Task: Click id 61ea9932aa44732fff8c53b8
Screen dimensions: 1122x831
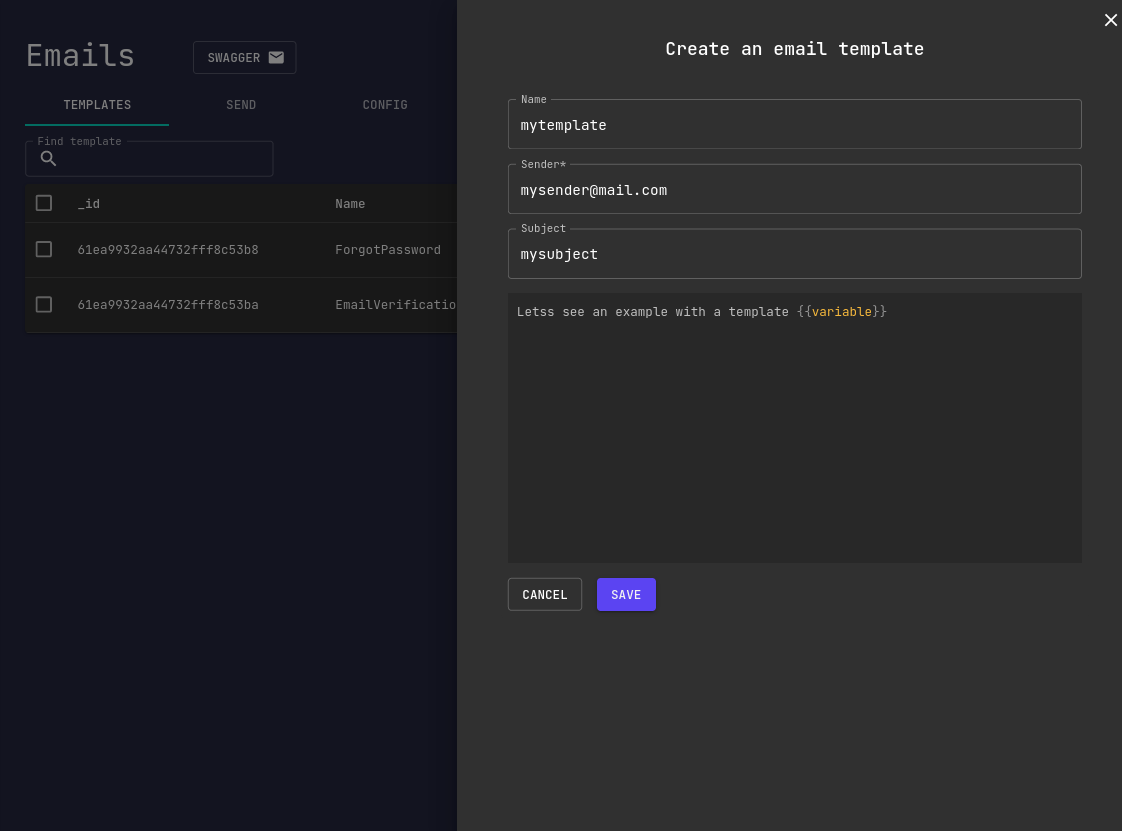Action: point(168,250)
